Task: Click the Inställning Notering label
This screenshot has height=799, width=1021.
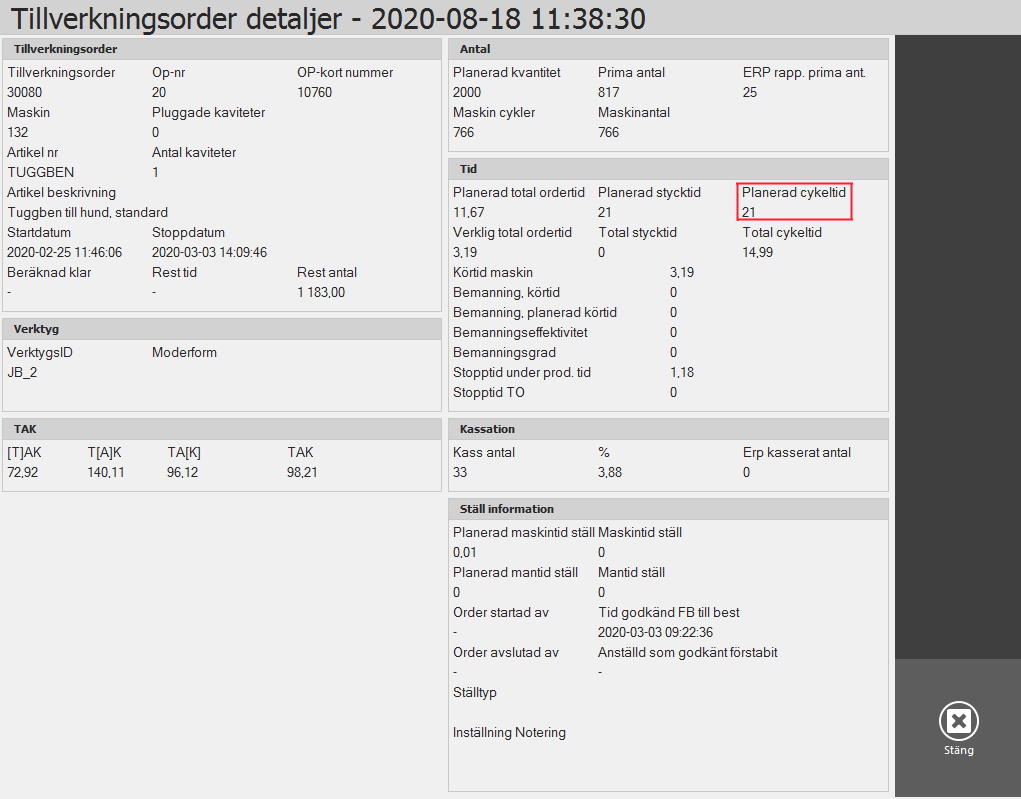Action: click(509, 733)
